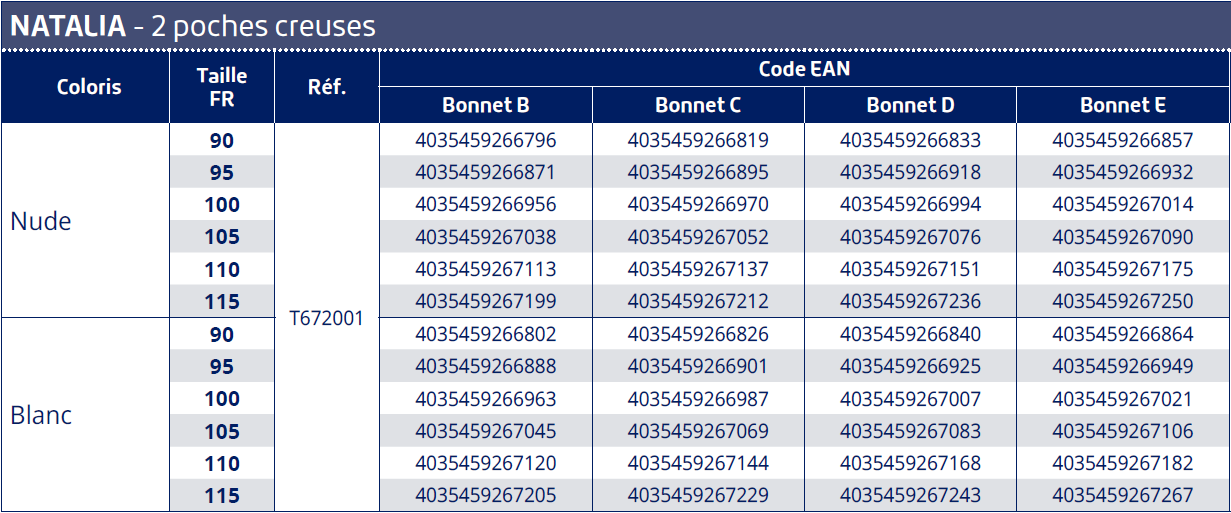Viewport: 1231px width, 513px height.
Task: Click the NATALIA - 2 poches creuses title
Action: (194, 26)
